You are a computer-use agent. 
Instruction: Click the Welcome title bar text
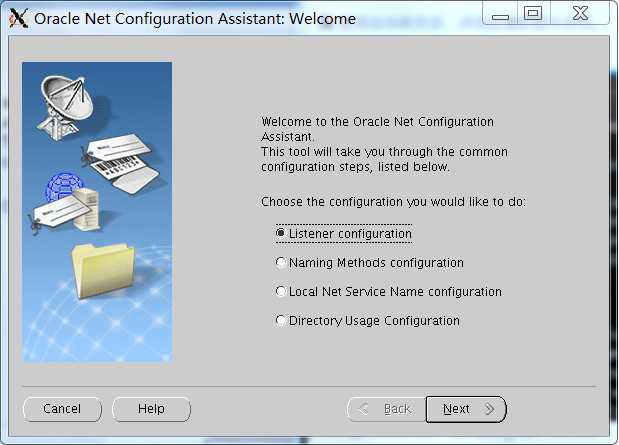pos(323,19)
